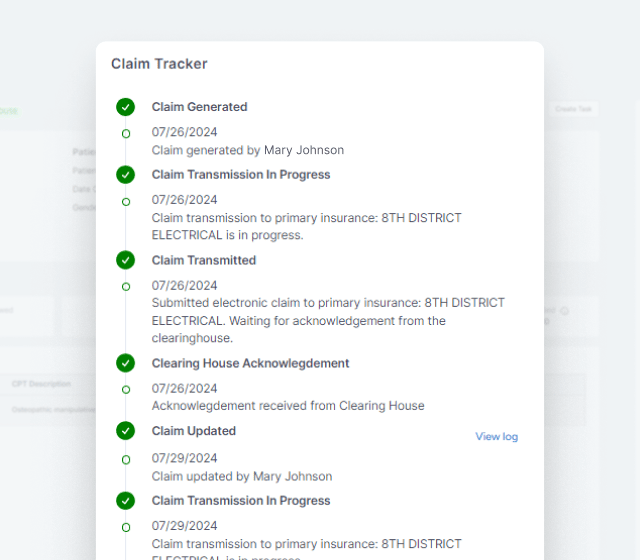
Task: Click the check icon beside Claim Transmitted
Action: (x=125, y=260)
